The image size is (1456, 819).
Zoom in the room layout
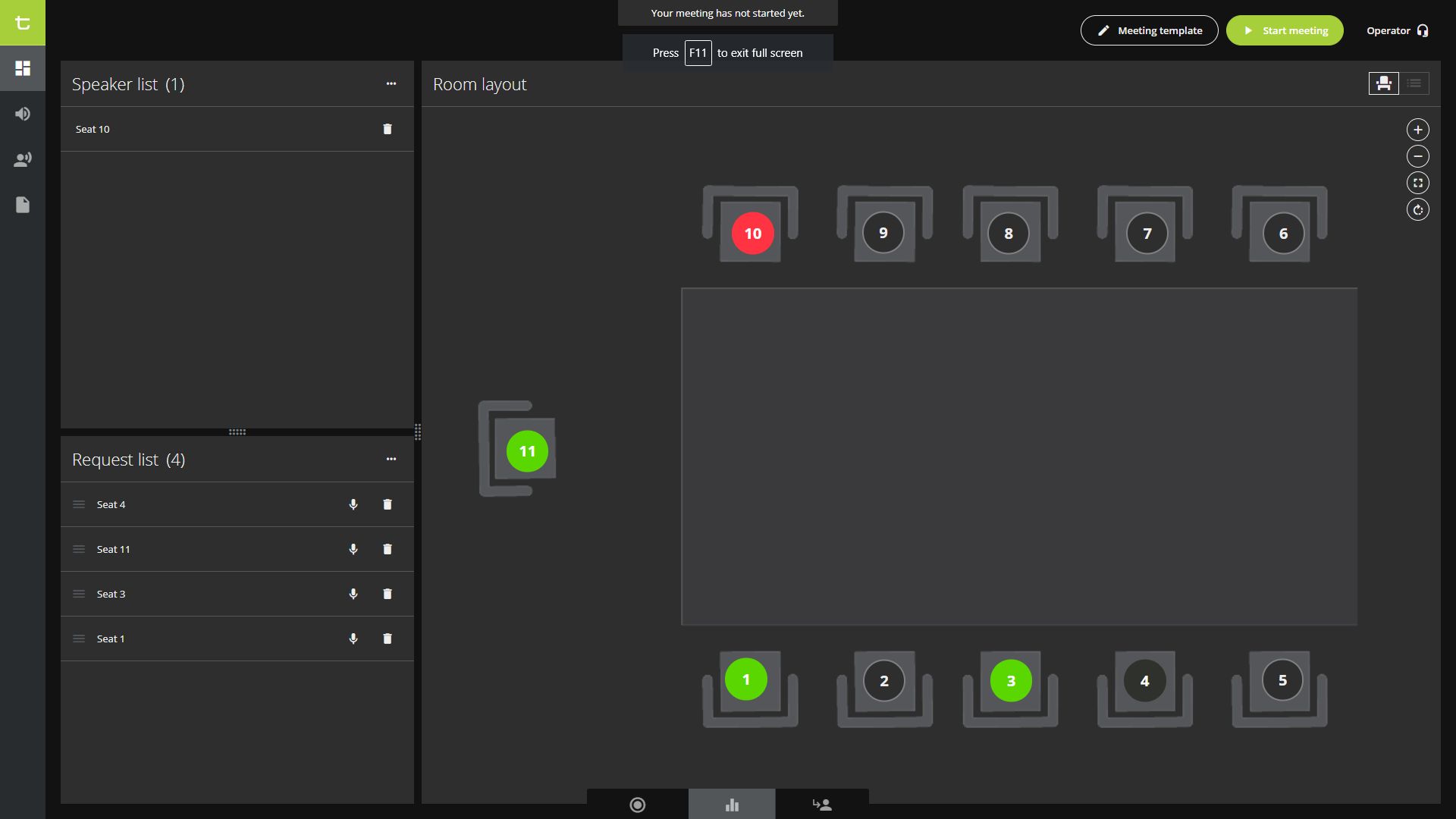1418,130
